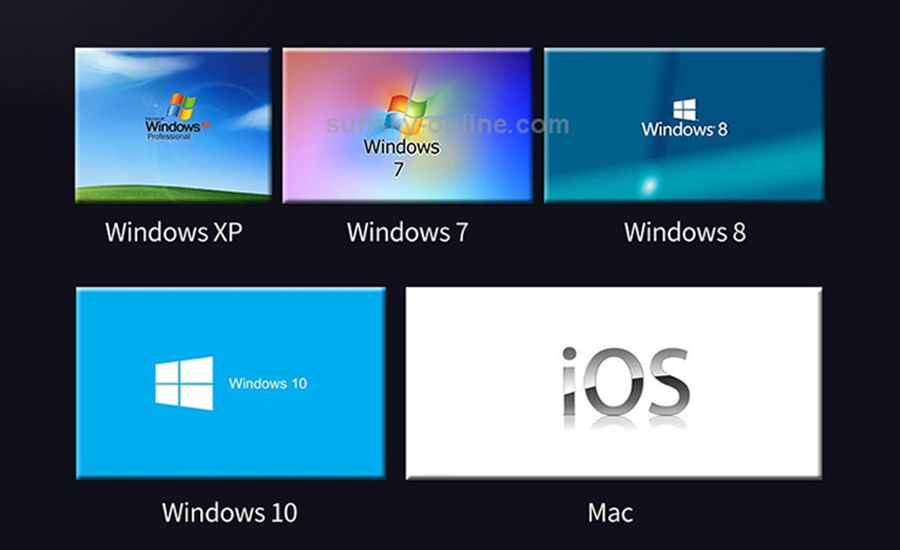Click "Professional" text in XP thumbnail

[x=168, y=137]
